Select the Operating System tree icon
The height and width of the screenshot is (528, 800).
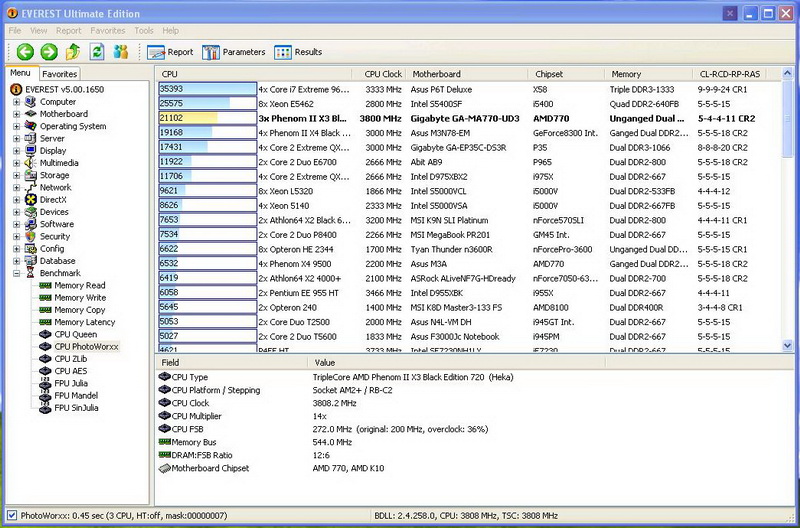click(x=31, y=126)
